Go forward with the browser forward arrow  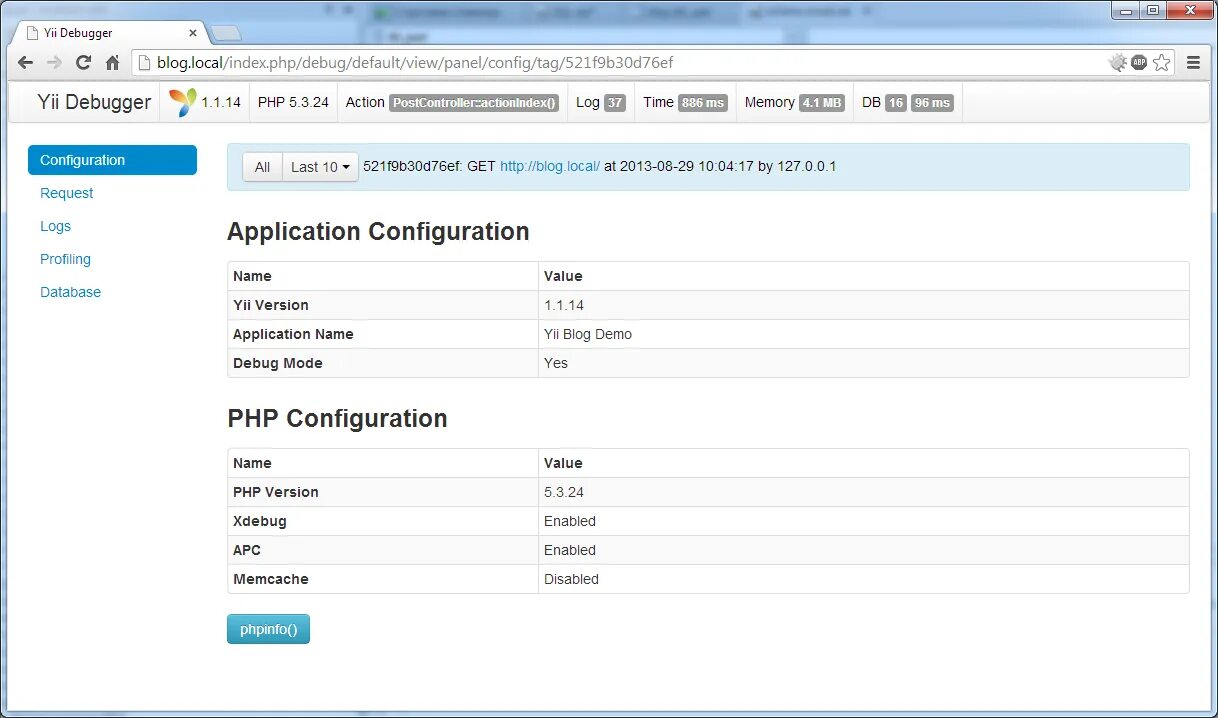click(x=54, y=62)
